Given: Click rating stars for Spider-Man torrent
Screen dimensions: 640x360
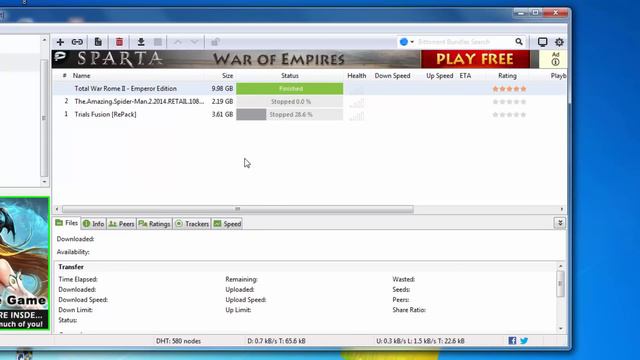Looking at the screenshot, I should pos(509,102).
